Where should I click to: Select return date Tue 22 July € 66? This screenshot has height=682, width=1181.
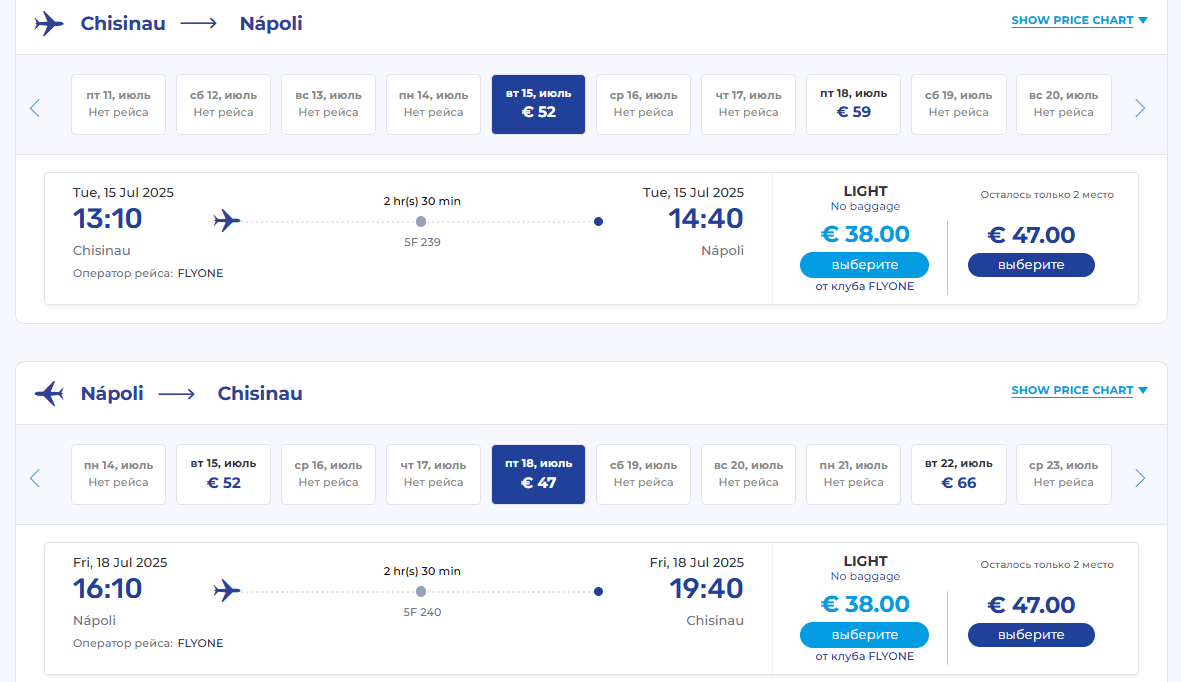[x=959, y=474]
